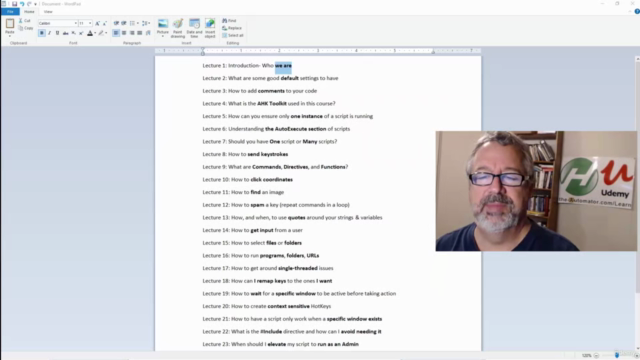This screenshot has height=360, width=640.
Task: Toggle Align text right
Action: (132, 33)
